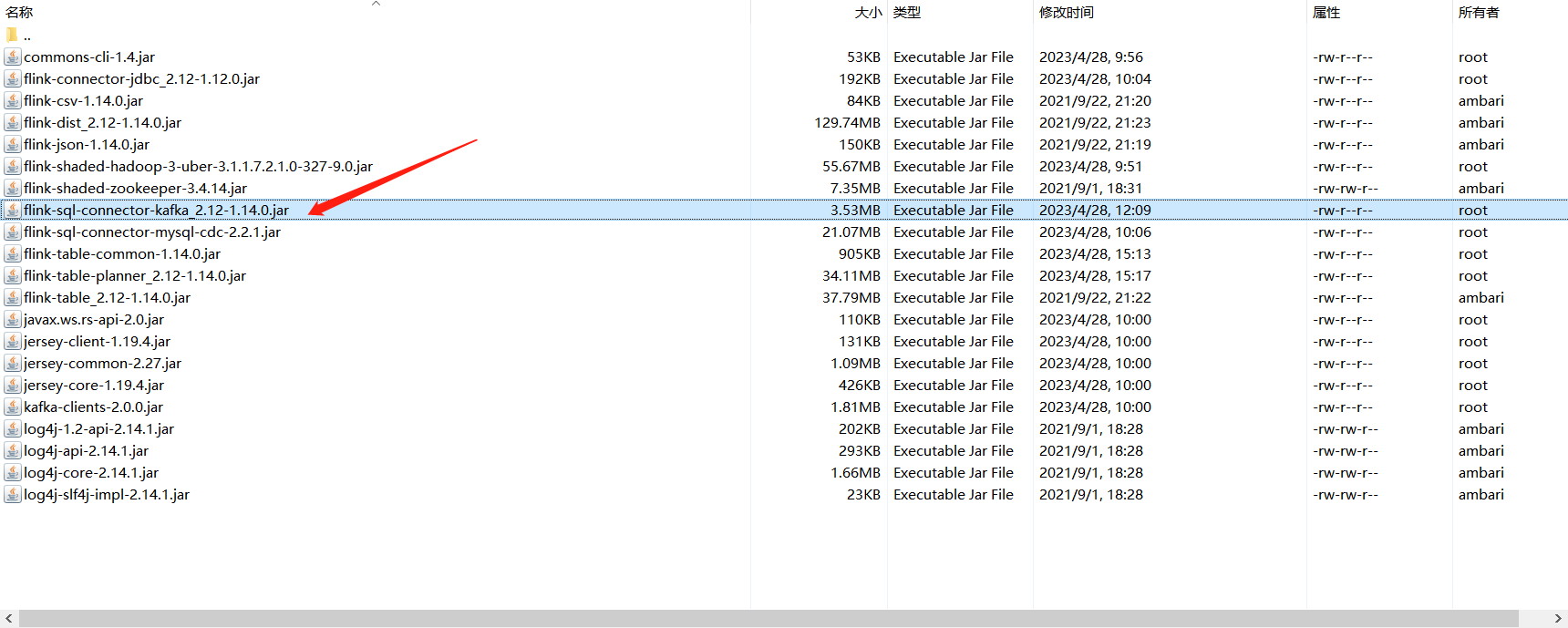1568x628 pixels.
Task: Select file name flink-table_2.12-1.14.0.jar
Action: (108, 297)
